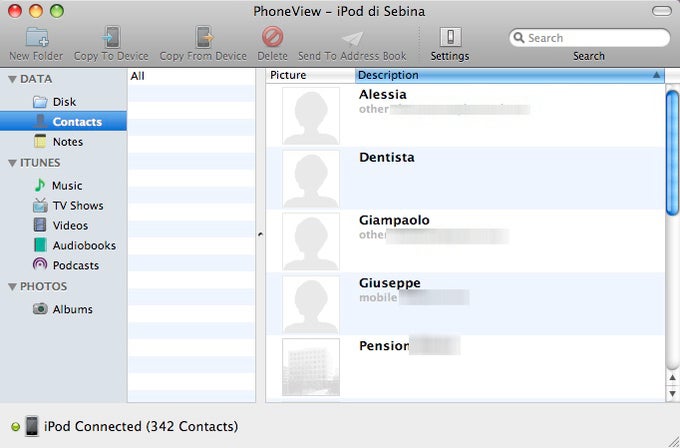
Task: Click the green connection status indicator
Action: click(15, 427)
